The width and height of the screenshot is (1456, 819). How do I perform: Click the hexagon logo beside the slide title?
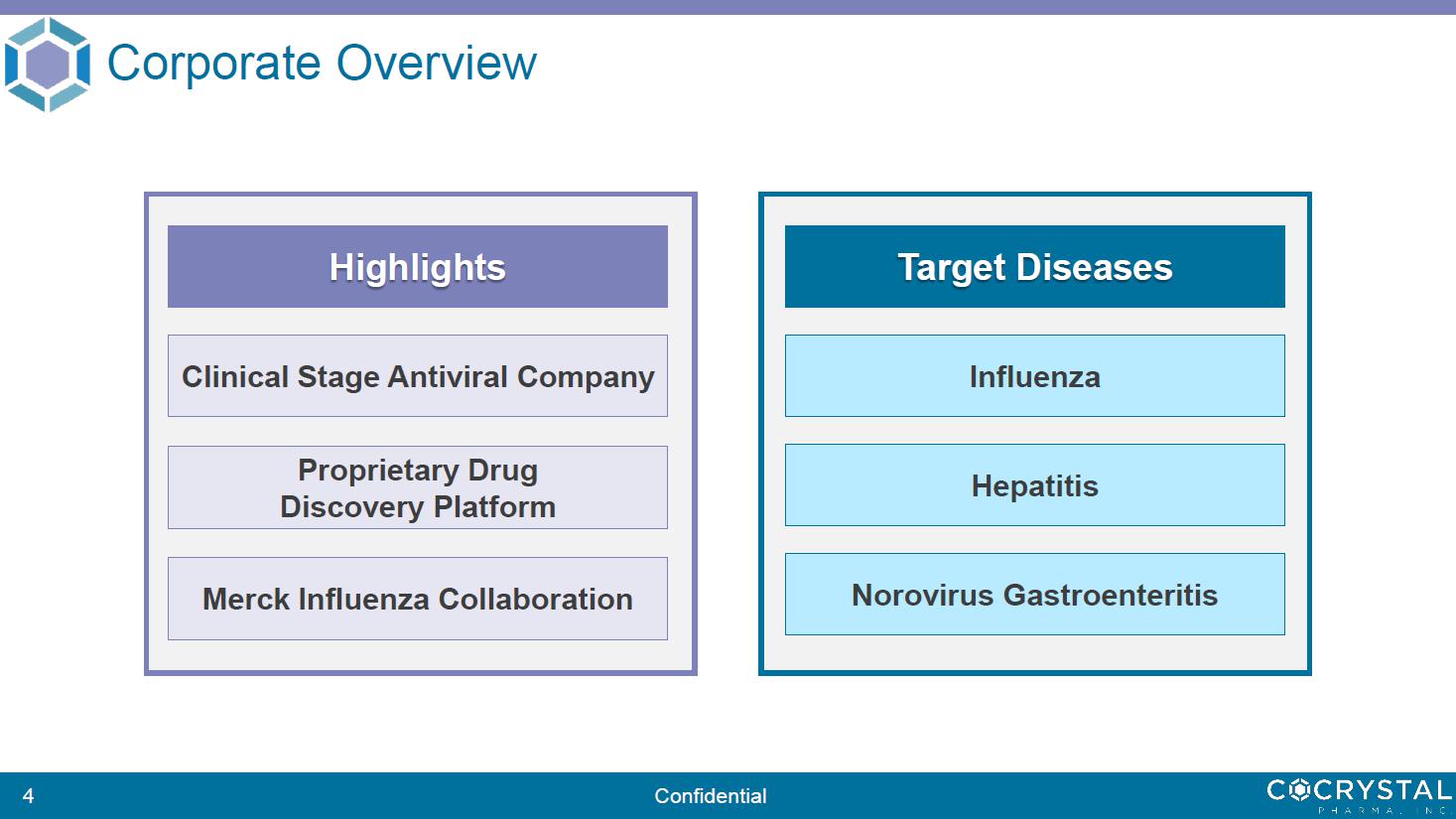point(47,65)
